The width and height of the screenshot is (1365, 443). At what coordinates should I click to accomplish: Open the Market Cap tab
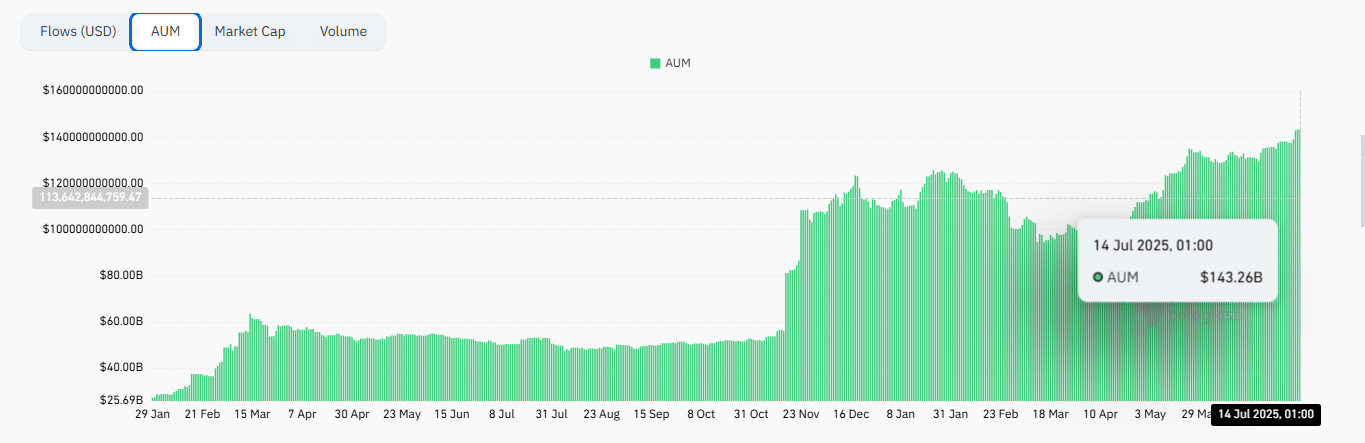coord(250,31)
